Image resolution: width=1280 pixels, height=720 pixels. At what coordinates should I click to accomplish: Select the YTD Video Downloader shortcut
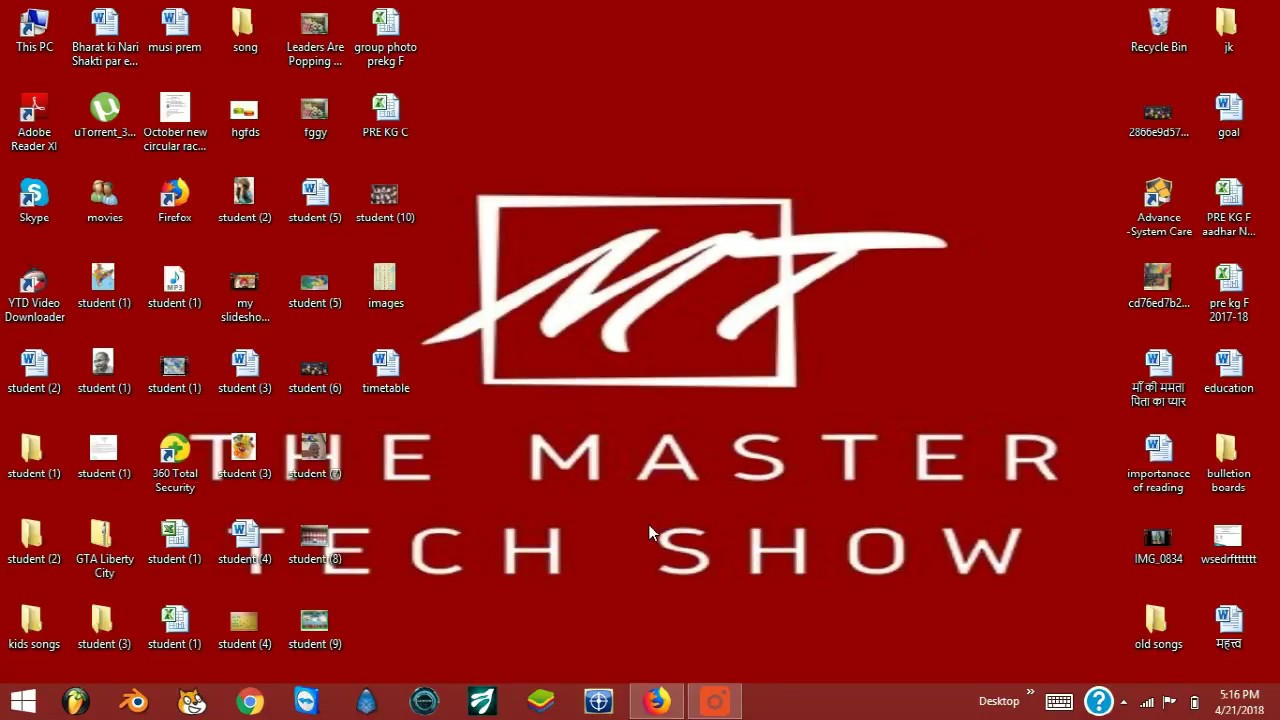[x=34, y=294]
